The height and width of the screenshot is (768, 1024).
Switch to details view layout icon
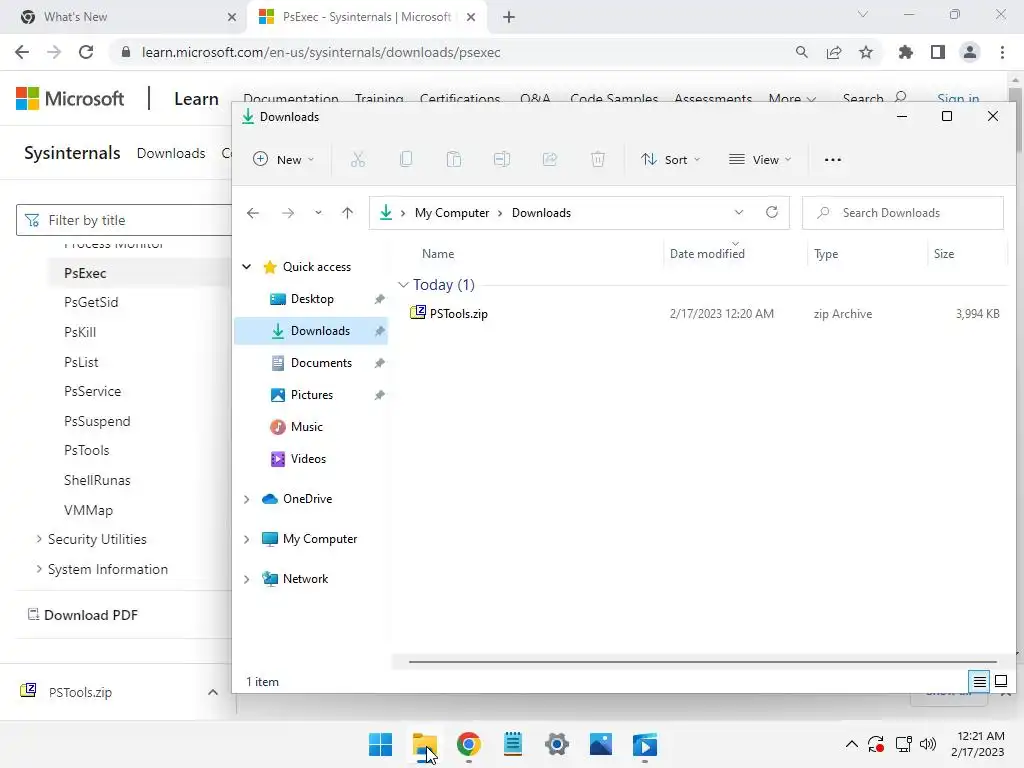point(980,682)
